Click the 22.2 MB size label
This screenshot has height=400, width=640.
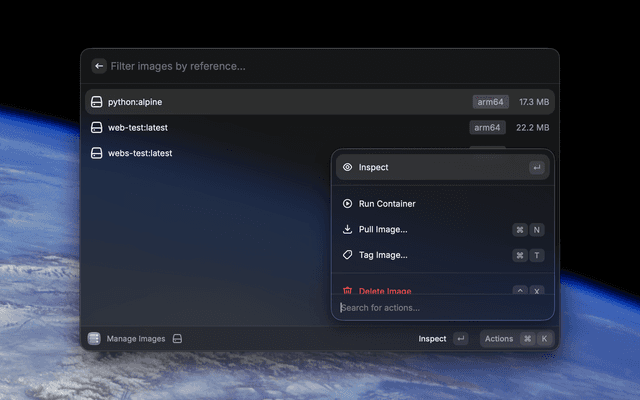(532, 127)
